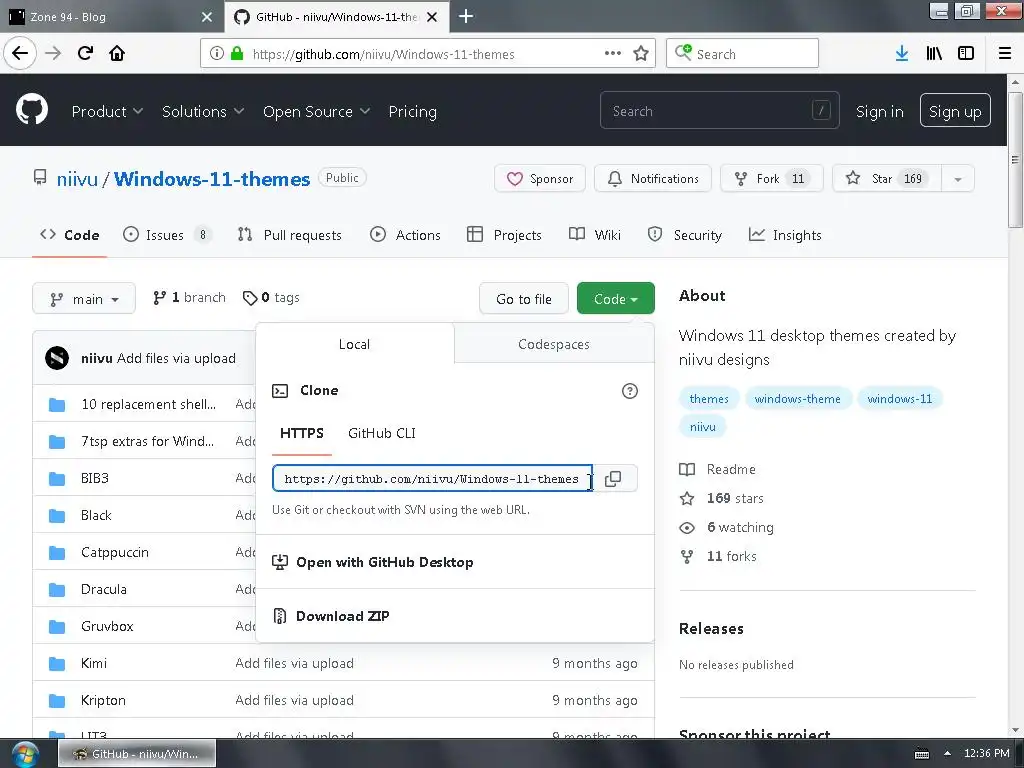Open the on-screen keyboard tray icon

click(x=922, y=754)
